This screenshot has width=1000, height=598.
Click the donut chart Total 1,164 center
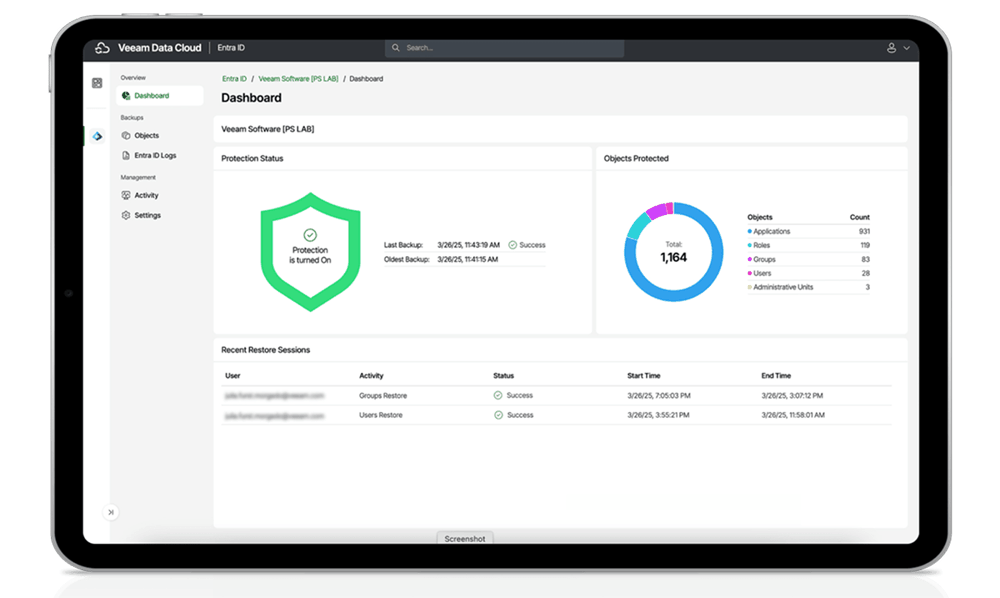coord(673,253)
